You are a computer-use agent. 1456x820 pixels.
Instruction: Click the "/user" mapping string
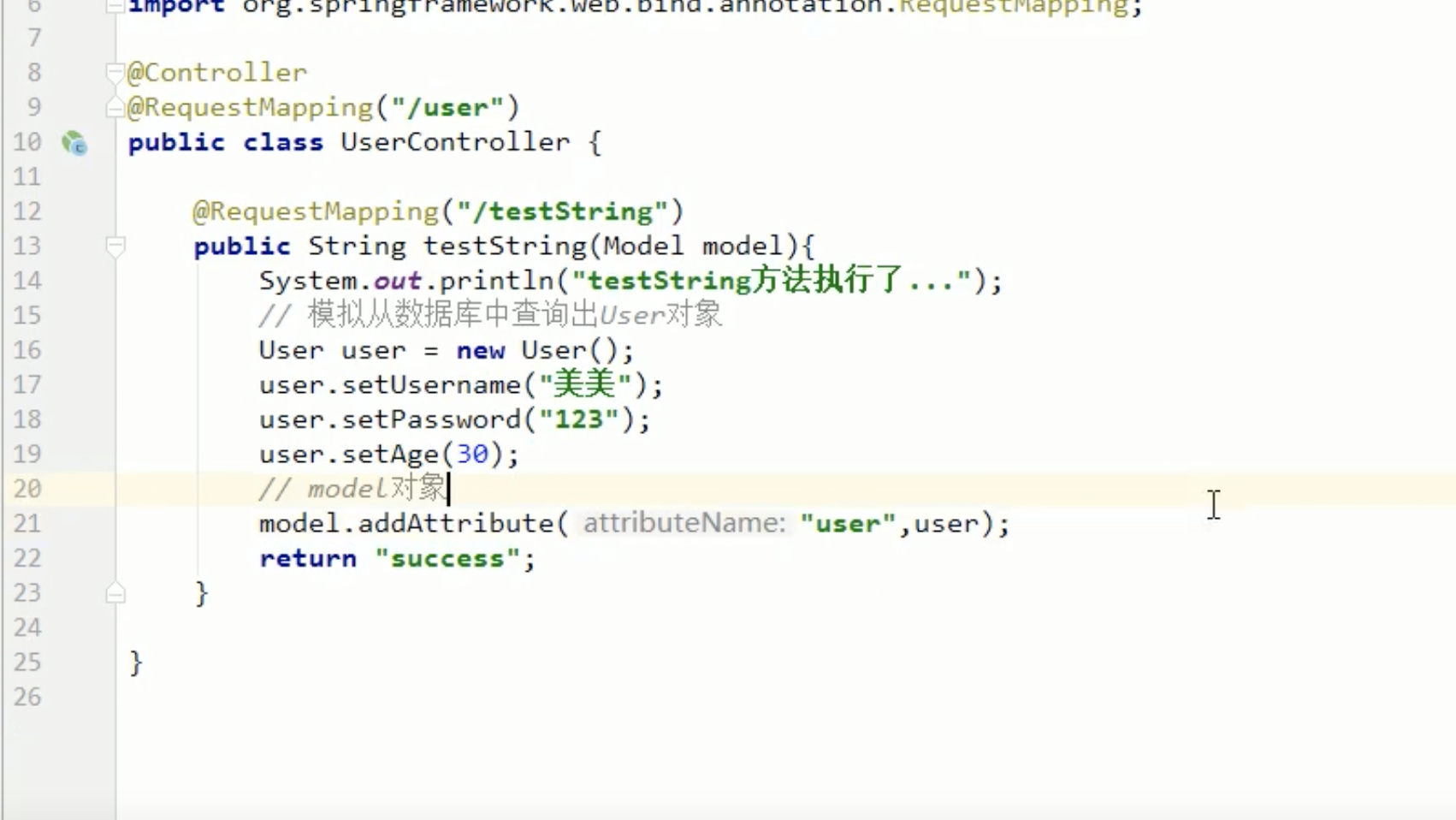pyautogui.click(x=447, y=108)
